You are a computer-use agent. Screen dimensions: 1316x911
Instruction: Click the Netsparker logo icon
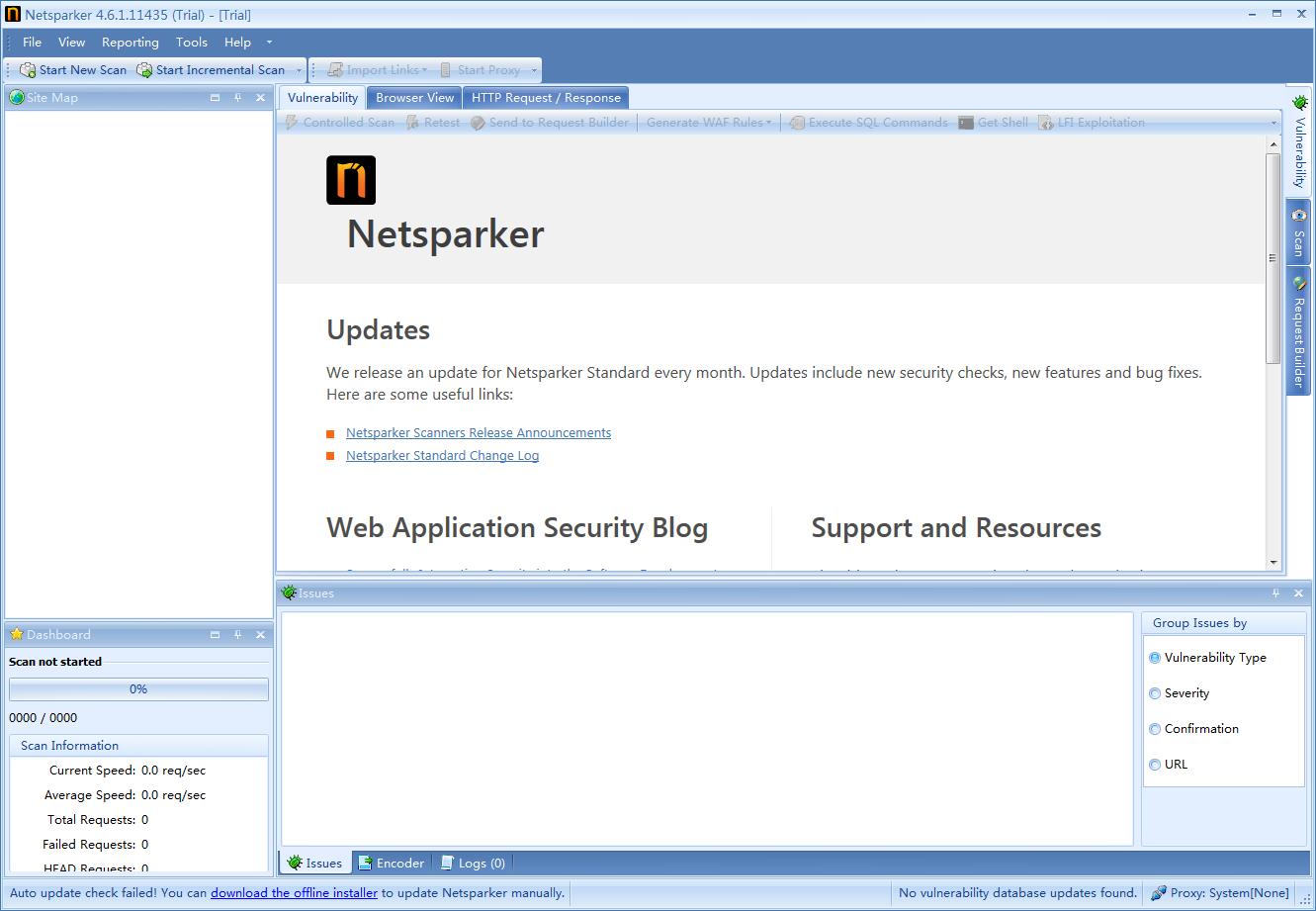[351, 180]
